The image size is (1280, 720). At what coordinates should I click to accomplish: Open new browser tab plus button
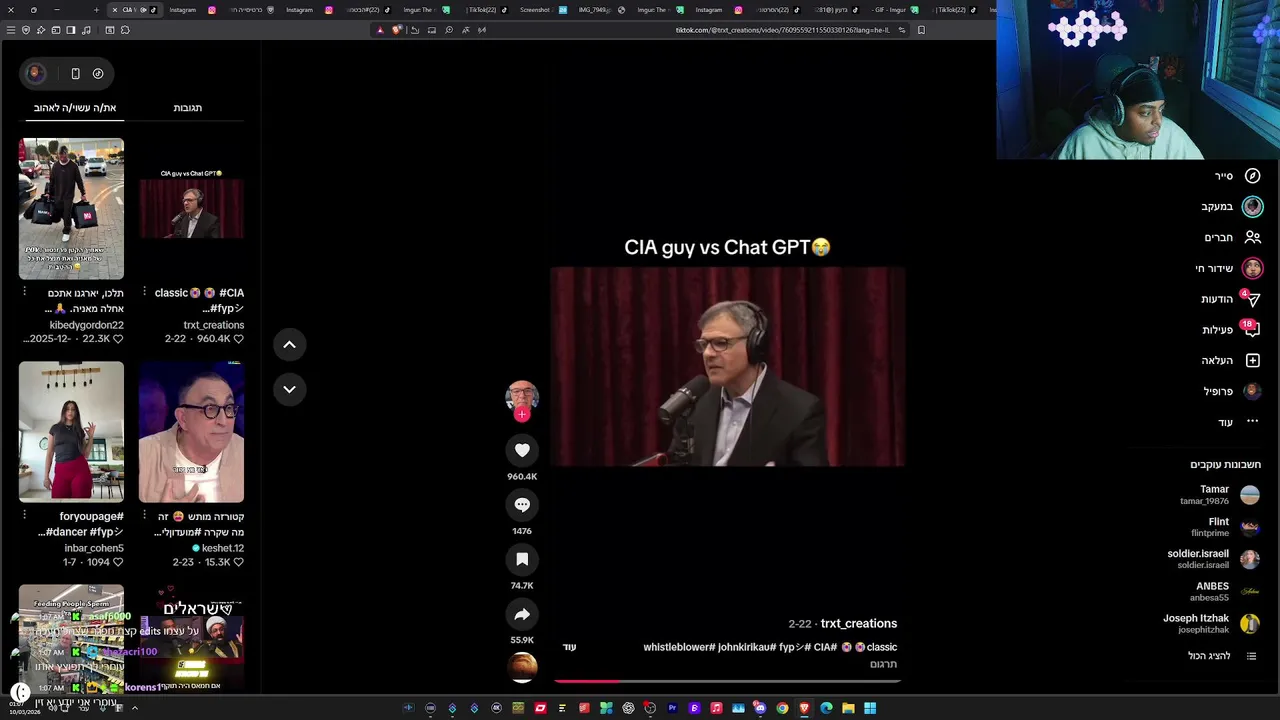click(x=96, y=10)
